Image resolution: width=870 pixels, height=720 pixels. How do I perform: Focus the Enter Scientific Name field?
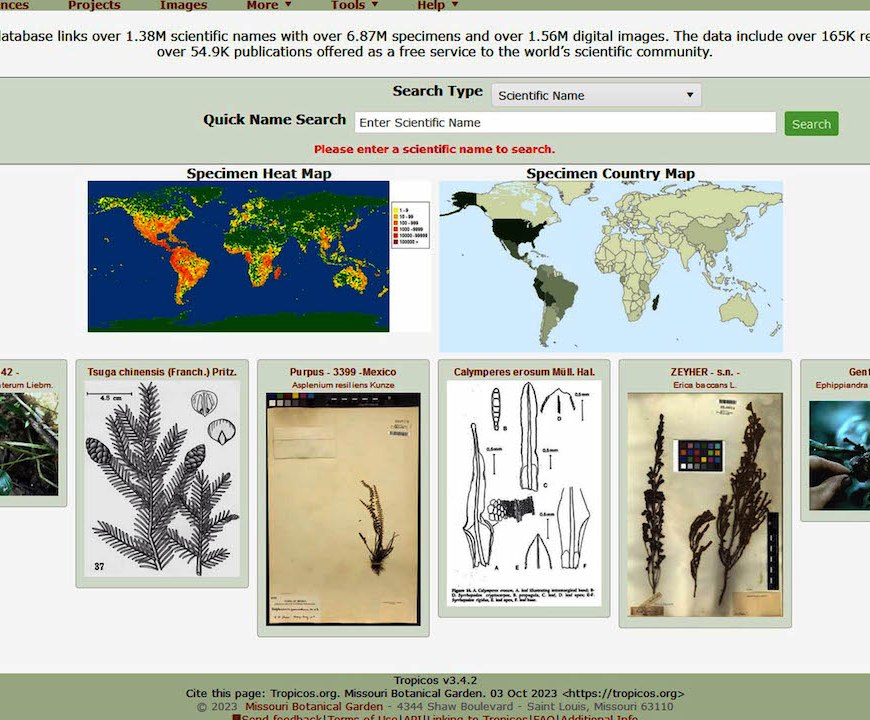coord(565,122)
